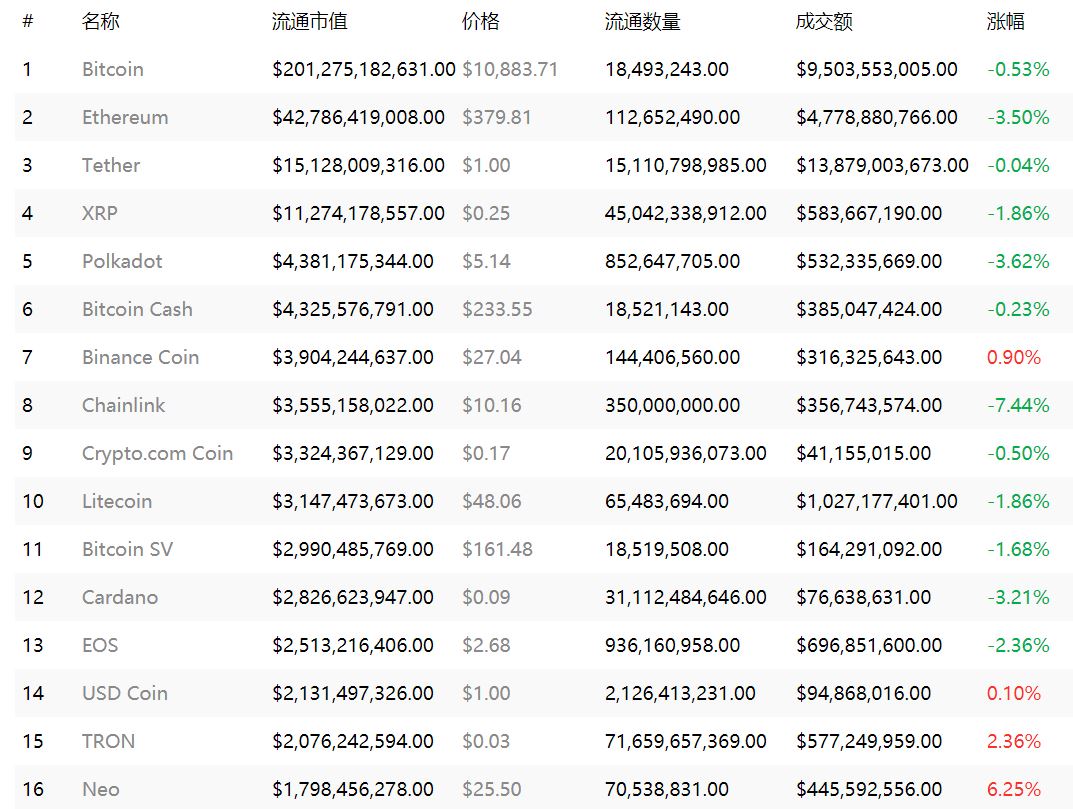Open the XRP coin page
This screenshot has width=1073, height=809.
coord(100,213)
